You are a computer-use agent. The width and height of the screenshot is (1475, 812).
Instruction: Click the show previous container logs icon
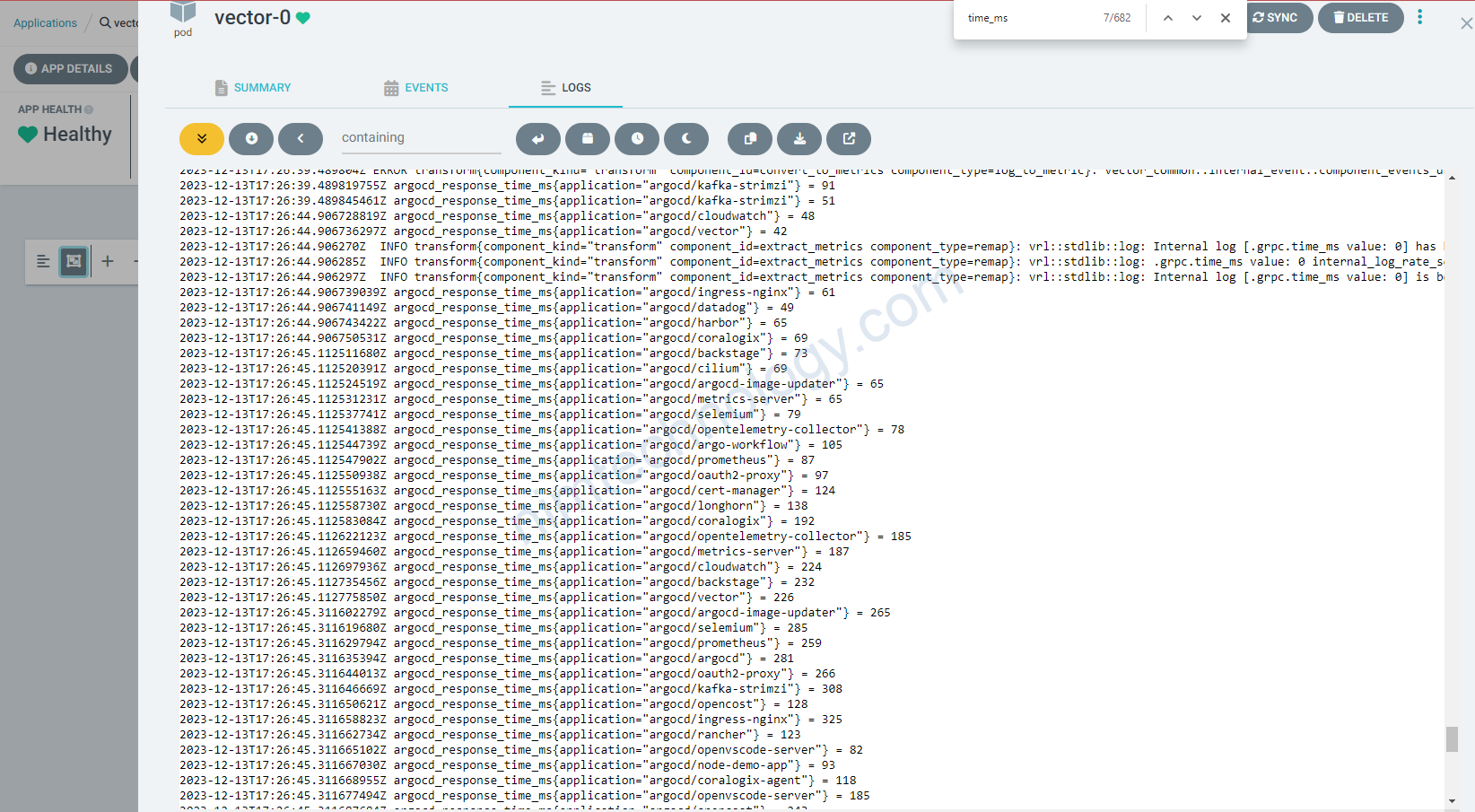251,139
